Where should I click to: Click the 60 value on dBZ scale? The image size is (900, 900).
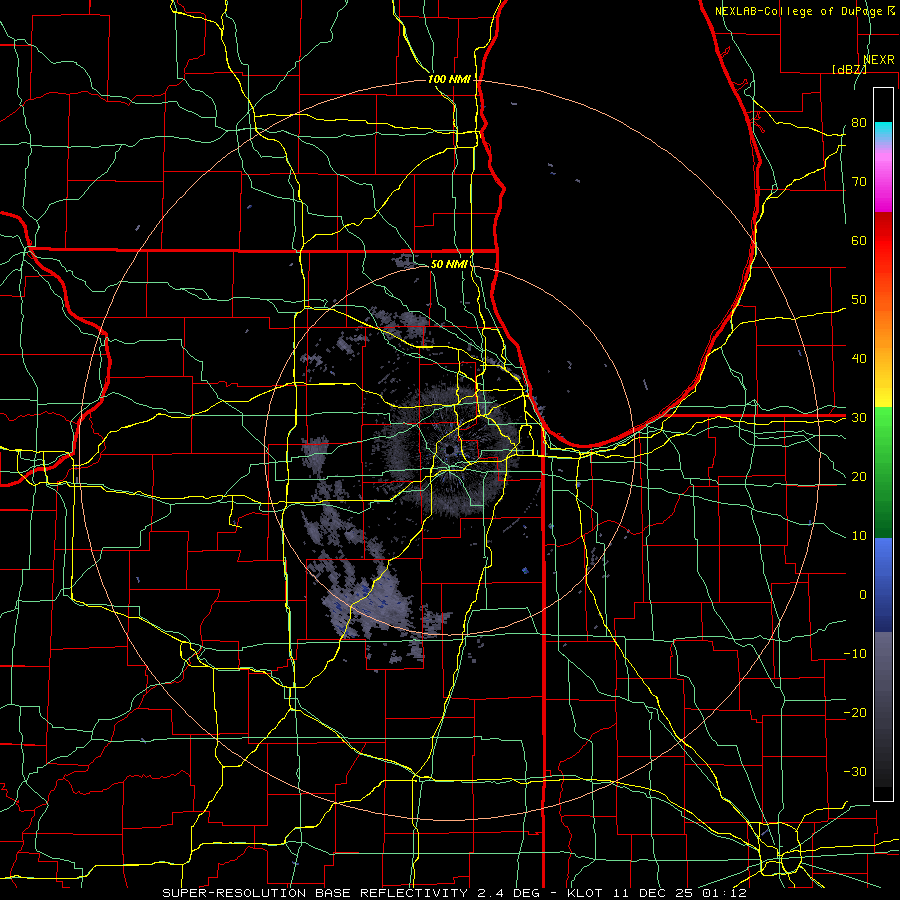click(x=859, y=240)
